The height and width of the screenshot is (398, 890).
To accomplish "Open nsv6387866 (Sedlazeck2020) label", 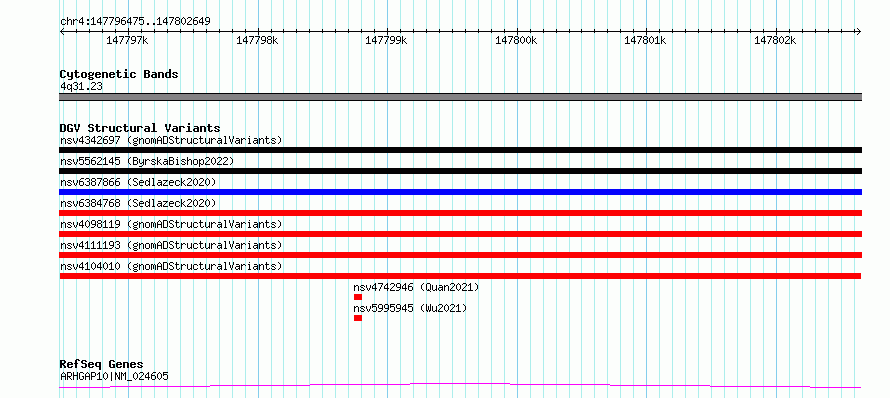I will click(138, 182).
